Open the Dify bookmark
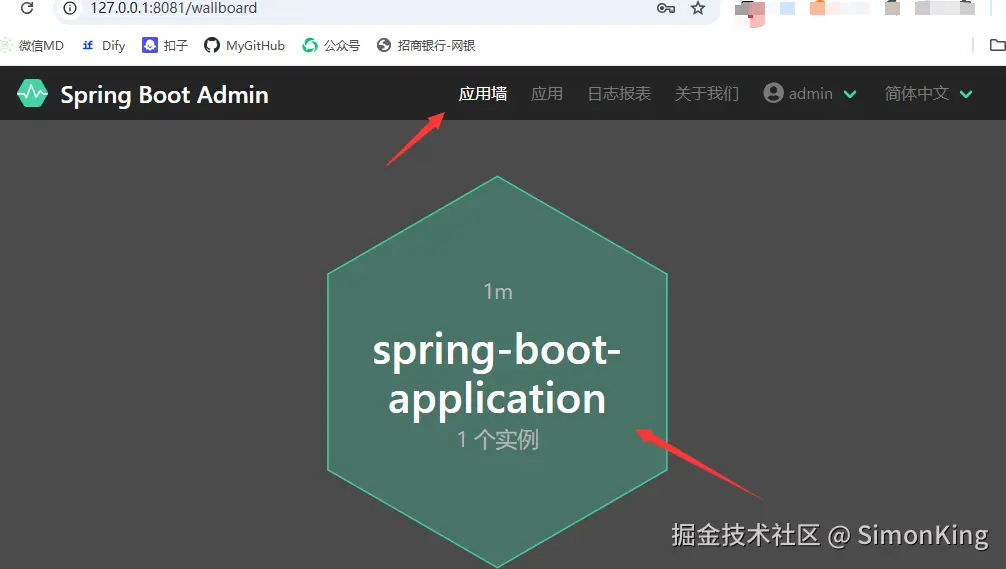The width and height of the screenshot is (1006, 569). click(x=103, y=46)
